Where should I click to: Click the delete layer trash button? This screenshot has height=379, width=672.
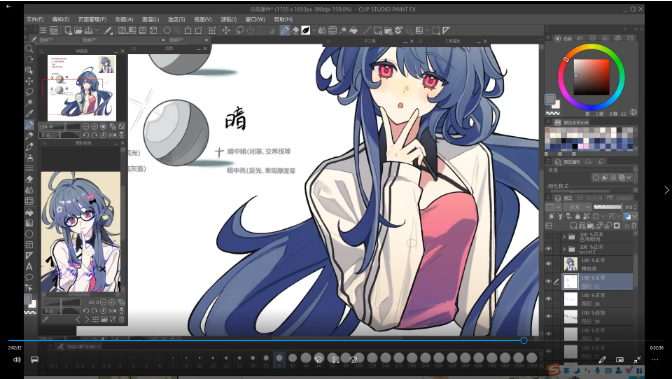tap(634, 226)
